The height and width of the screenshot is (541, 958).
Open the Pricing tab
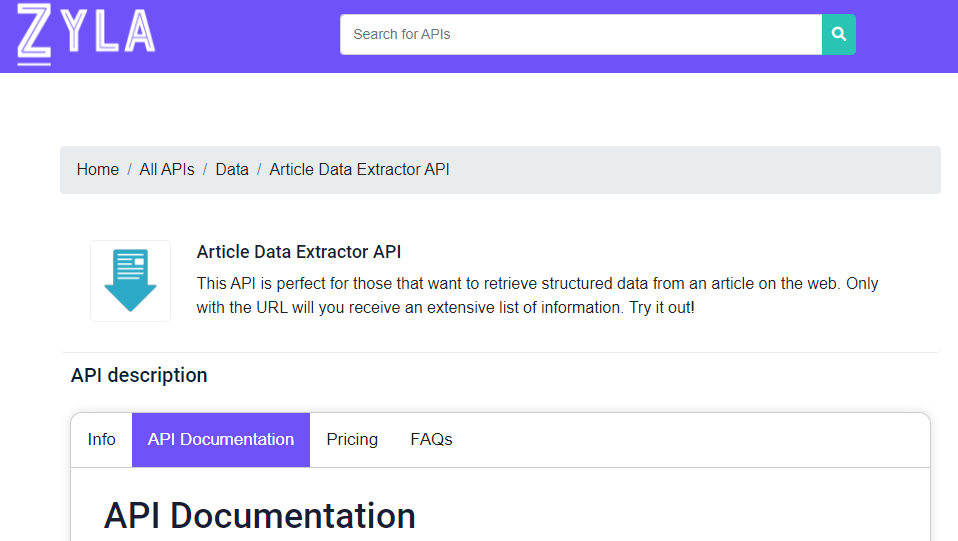click(352, 440)
